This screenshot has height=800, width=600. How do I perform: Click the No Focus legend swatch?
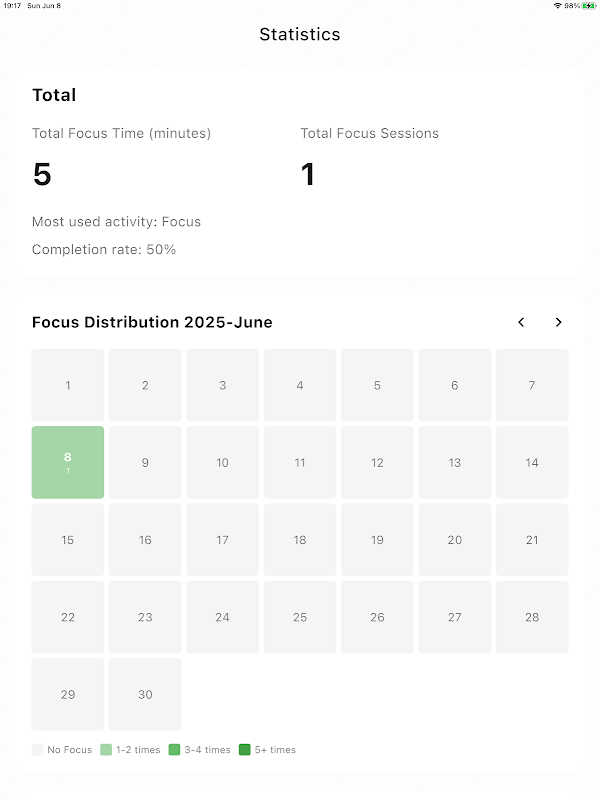point(38,750)
